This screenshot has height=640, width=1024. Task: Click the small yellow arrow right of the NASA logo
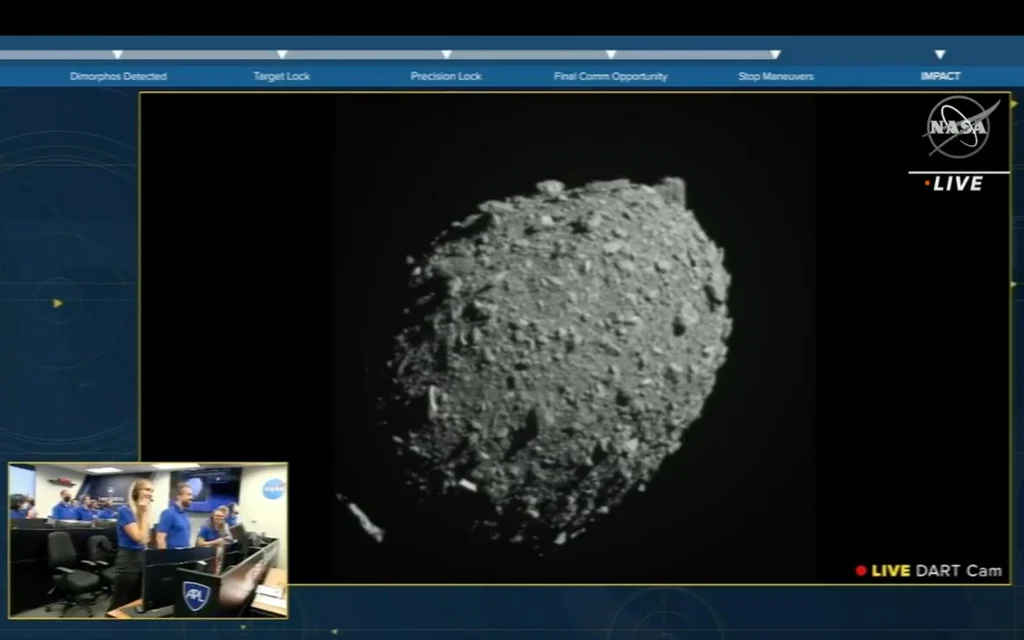click(1014, 104)
